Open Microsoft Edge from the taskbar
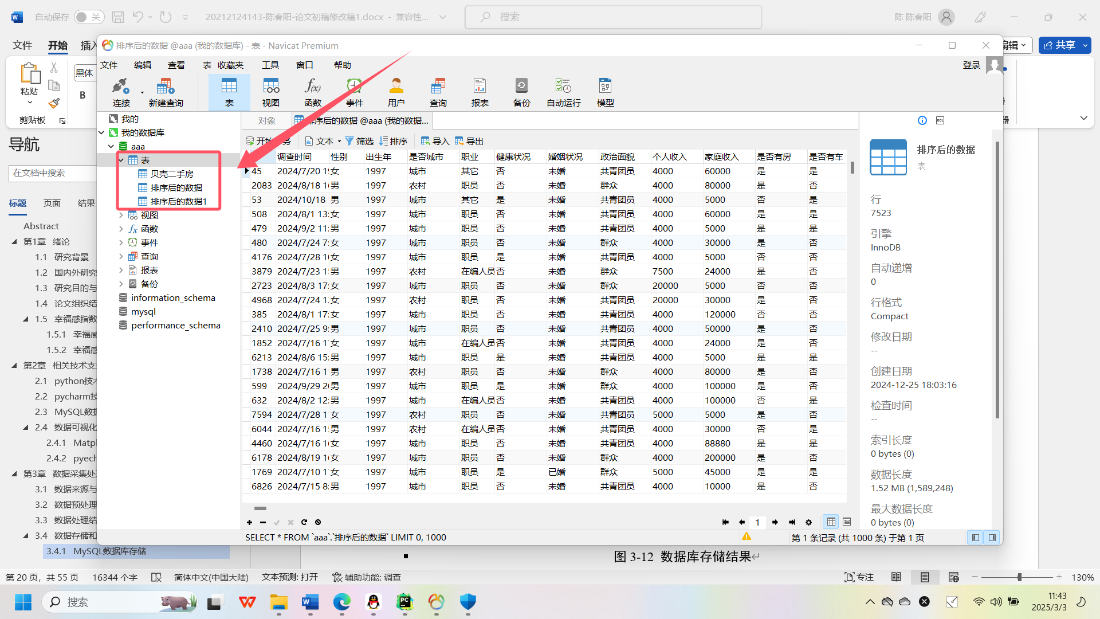This screenshot has height=619, width=1100. pos(342,601)
